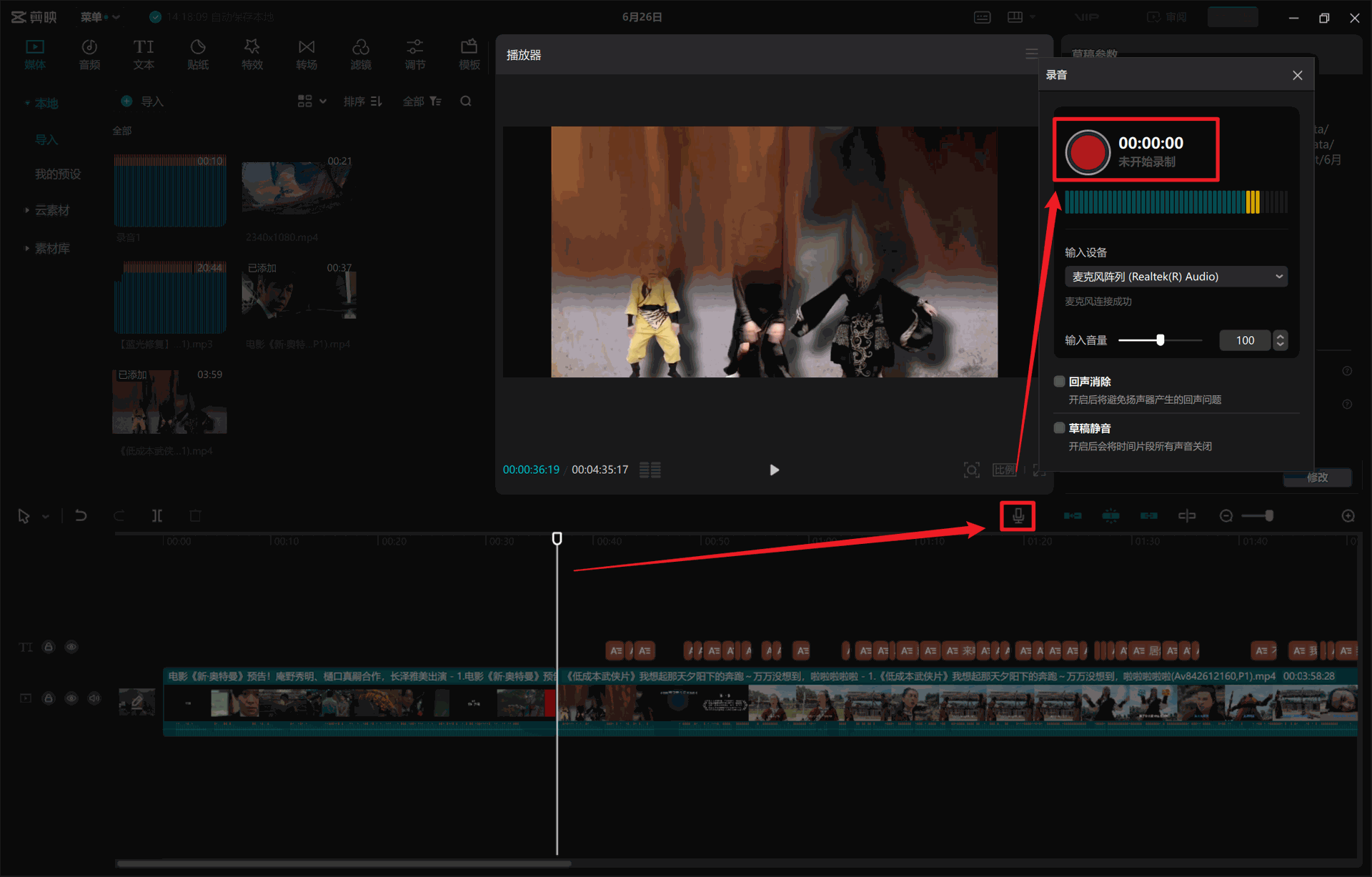Viewport: 1372px width, 877px height.
Task: Close the 录音 recording dialog
Action: click(x=1297, y=75)
